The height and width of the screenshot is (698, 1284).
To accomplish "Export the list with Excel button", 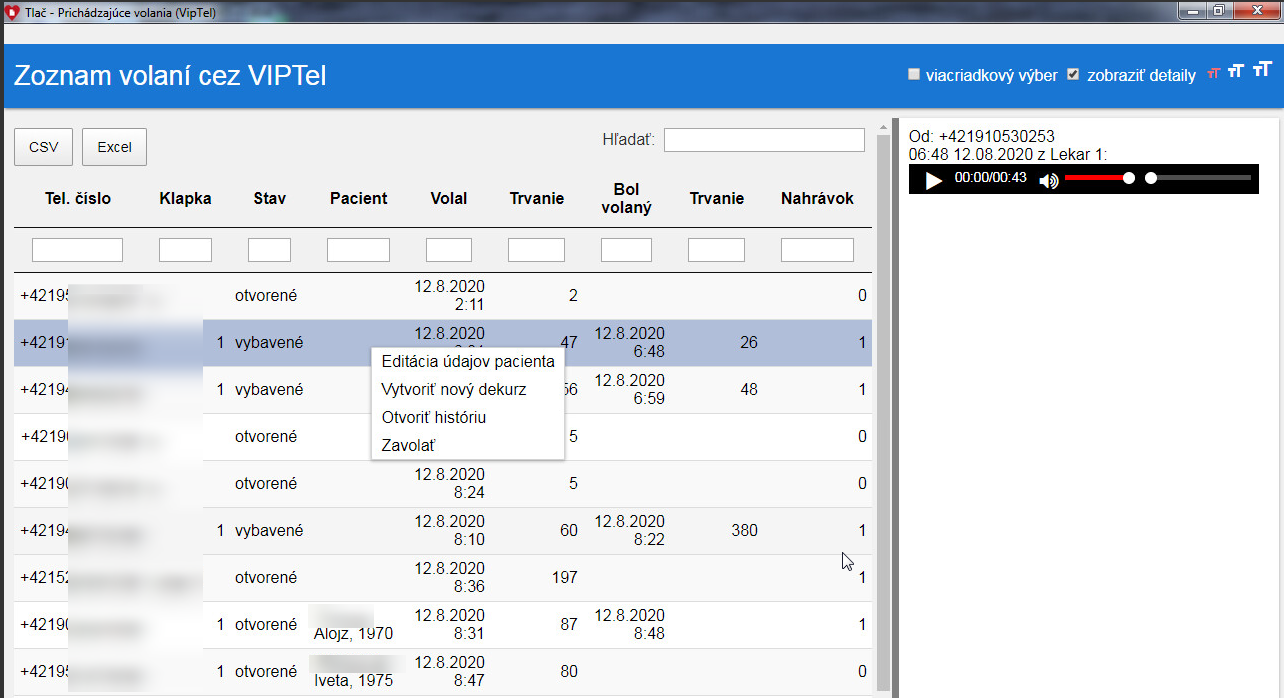I will tap(114, 147).
